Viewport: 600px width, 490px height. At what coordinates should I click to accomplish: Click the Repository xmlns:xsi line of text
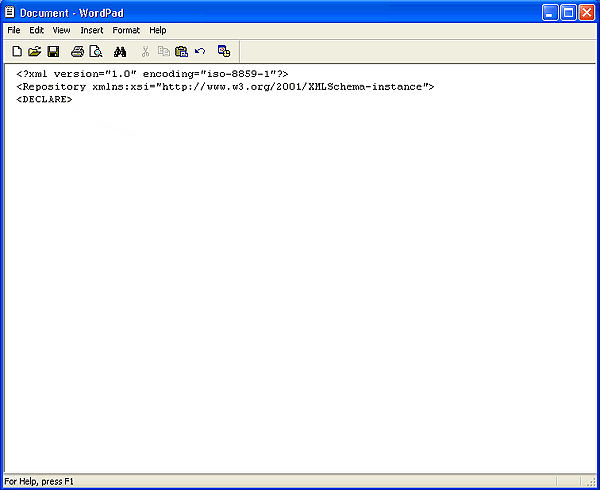(x=225, y=87)
